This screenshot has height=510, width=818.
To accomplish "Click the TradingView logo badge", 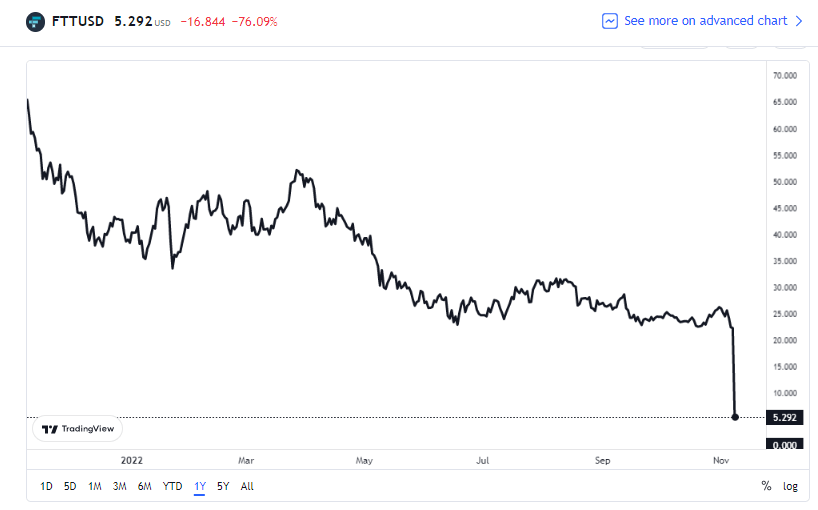I will click(77, 429).
